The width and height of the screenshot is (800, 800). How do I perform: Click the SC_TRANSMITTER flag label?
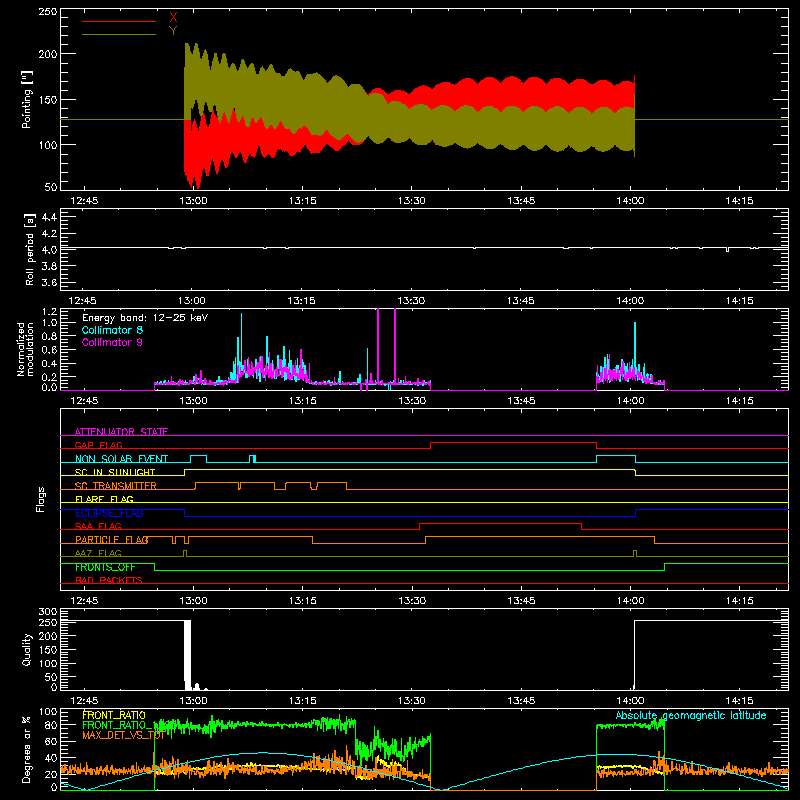pyautogui.click(x=115, y=486)
